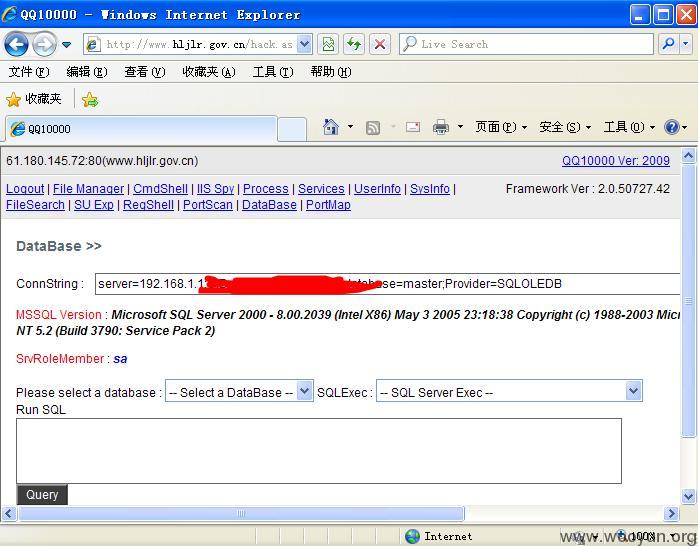
Task: Open the IIS Spy link
Action: pos(215,189)
